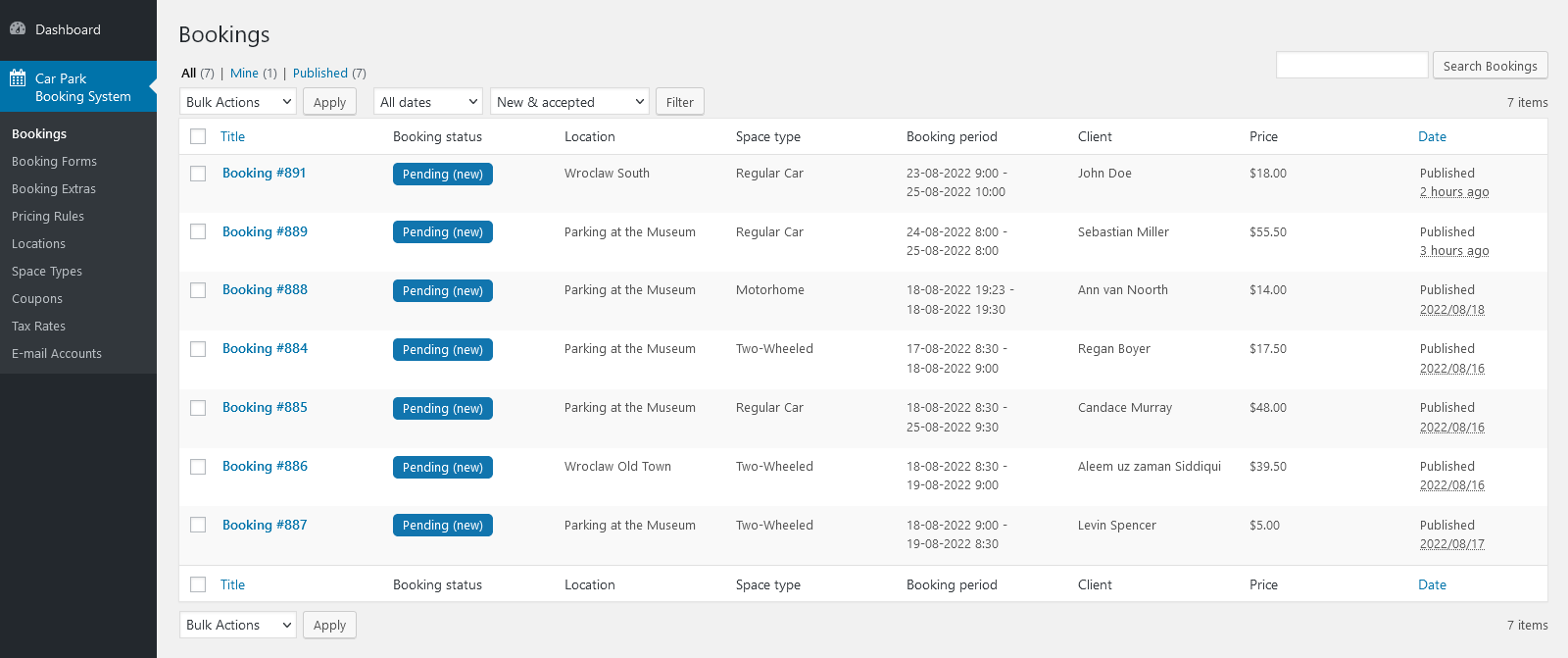
Task: Tick the checkbox for Booking #891
Action: 198,174
